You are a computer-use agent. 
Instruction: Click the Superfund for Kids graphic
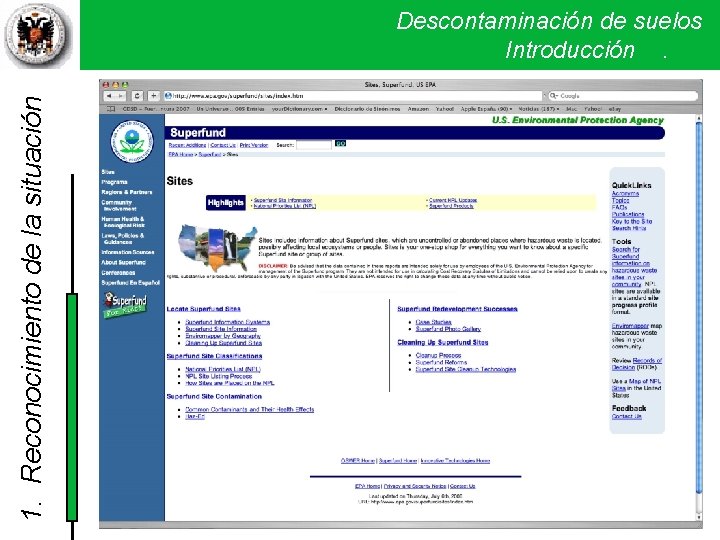[125, 305]
